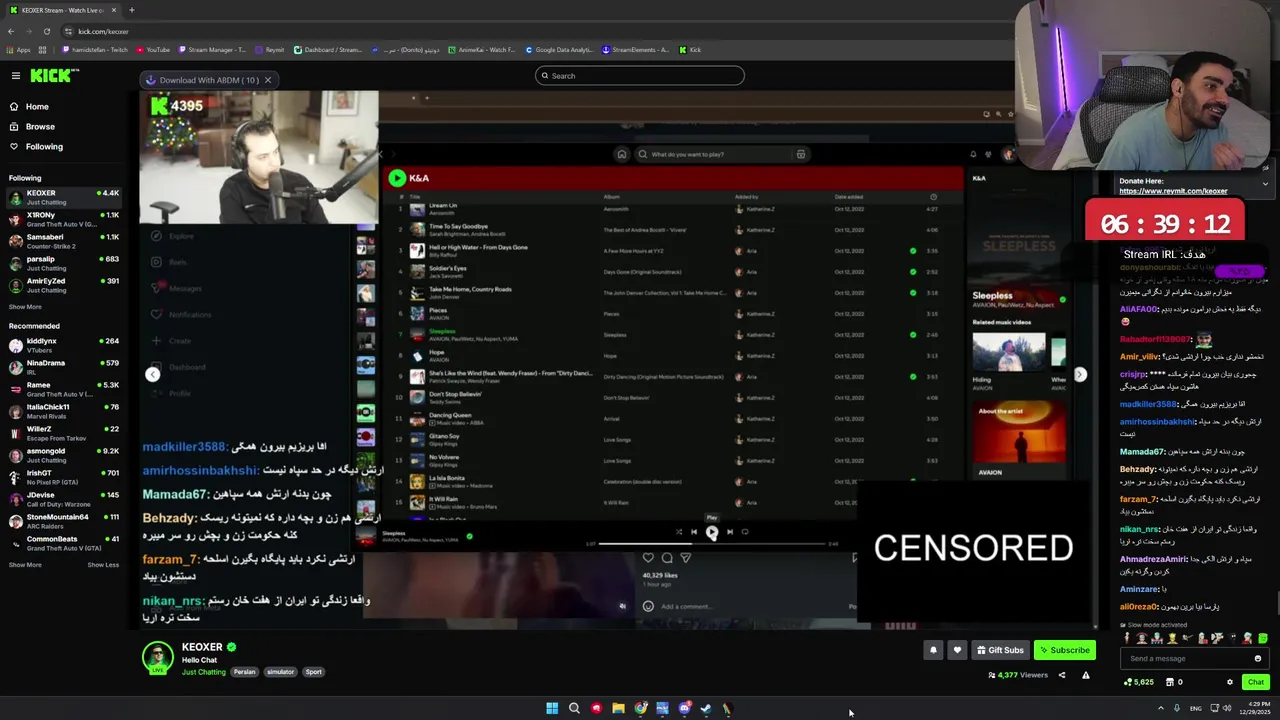Click the green Chat send button
1280x720 pixels.
1255,682
